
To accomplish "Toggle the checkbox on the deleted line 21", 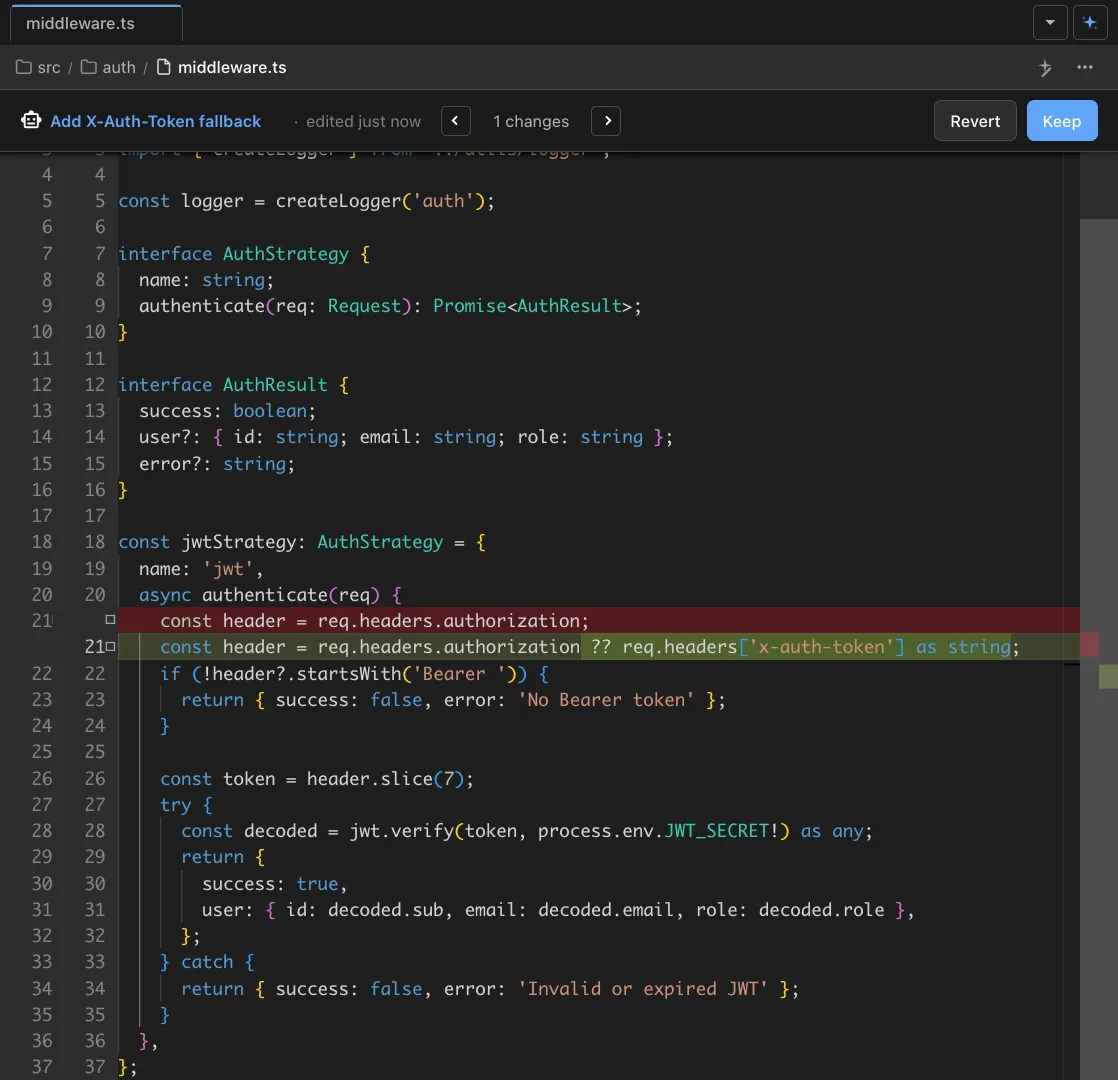I will tap(109, 620).
